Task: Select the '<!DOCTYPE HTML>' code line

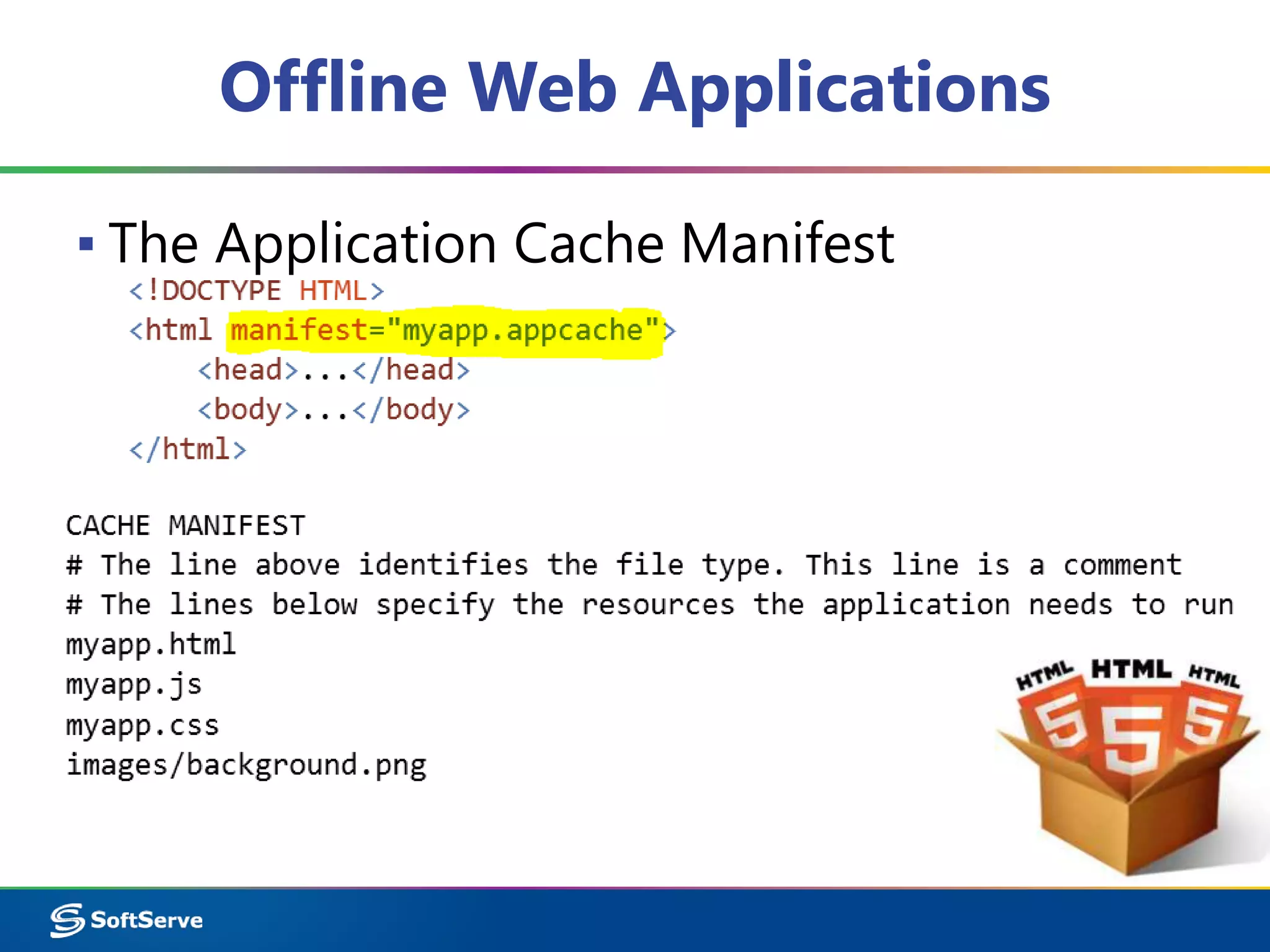Action: (x=257, y=291)
